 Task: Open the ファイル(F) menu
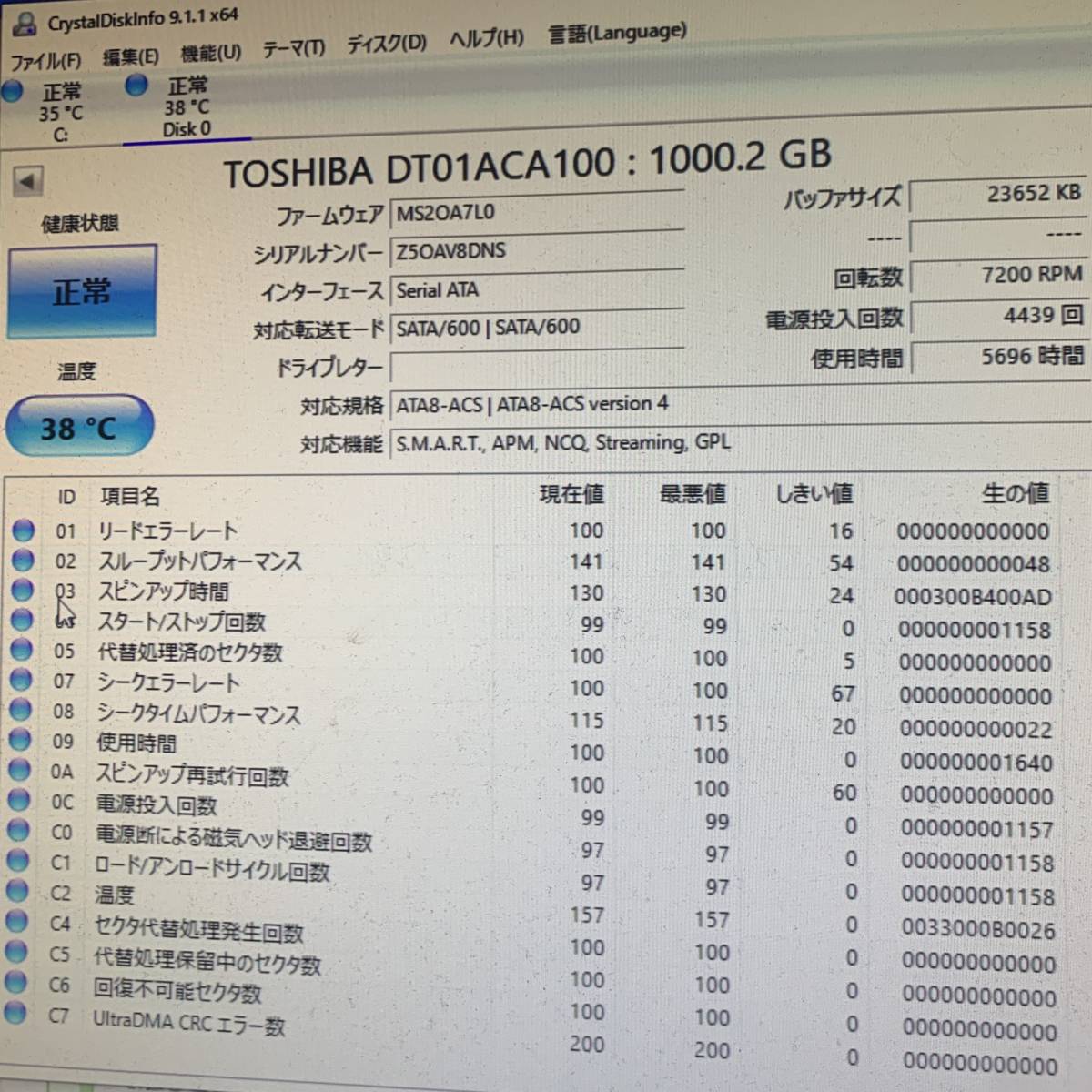pos(45,61)
